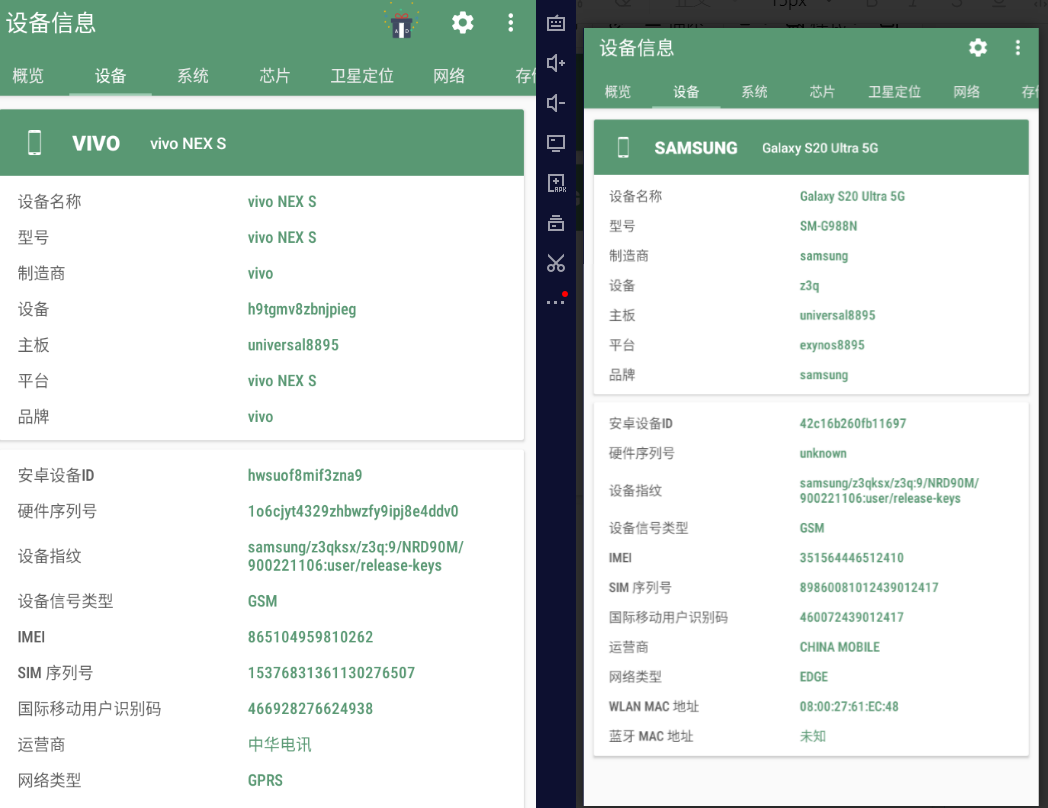Screen dimensions: 1048x808
Task: Open three-dot menu in right Samsung window
Action: 1017,47
